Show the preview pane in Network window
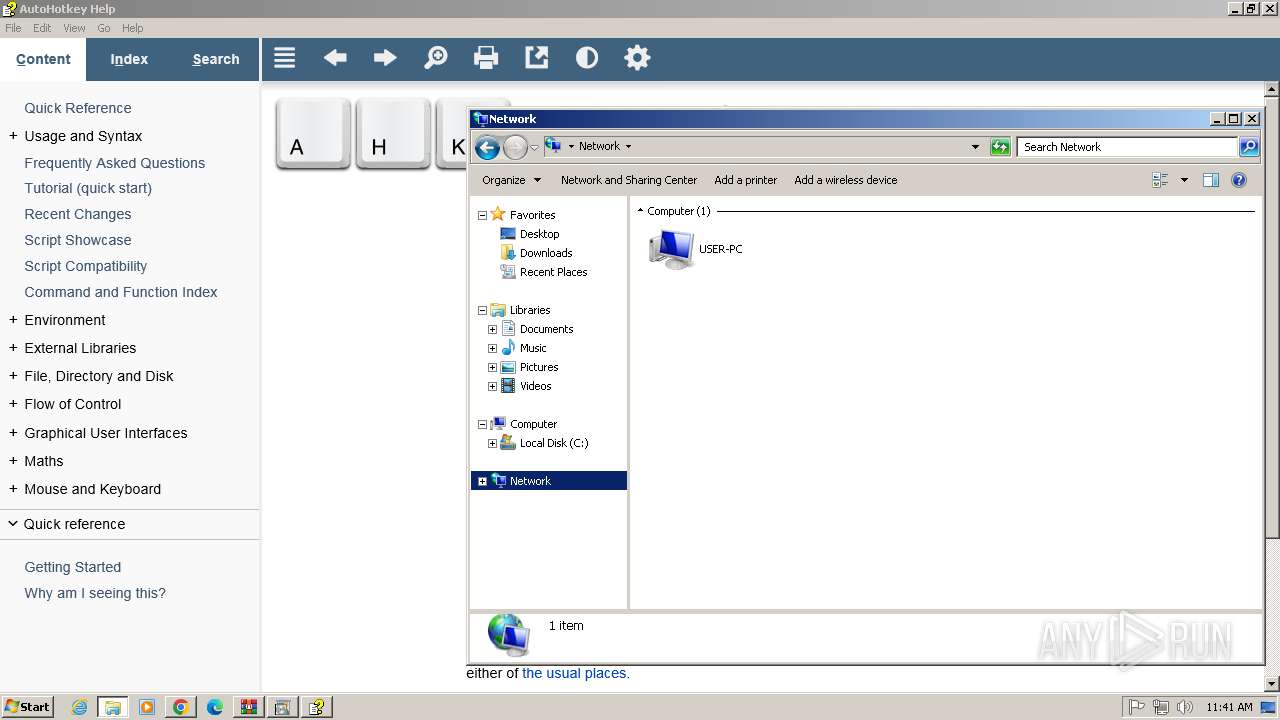 tap(1211, 180)
